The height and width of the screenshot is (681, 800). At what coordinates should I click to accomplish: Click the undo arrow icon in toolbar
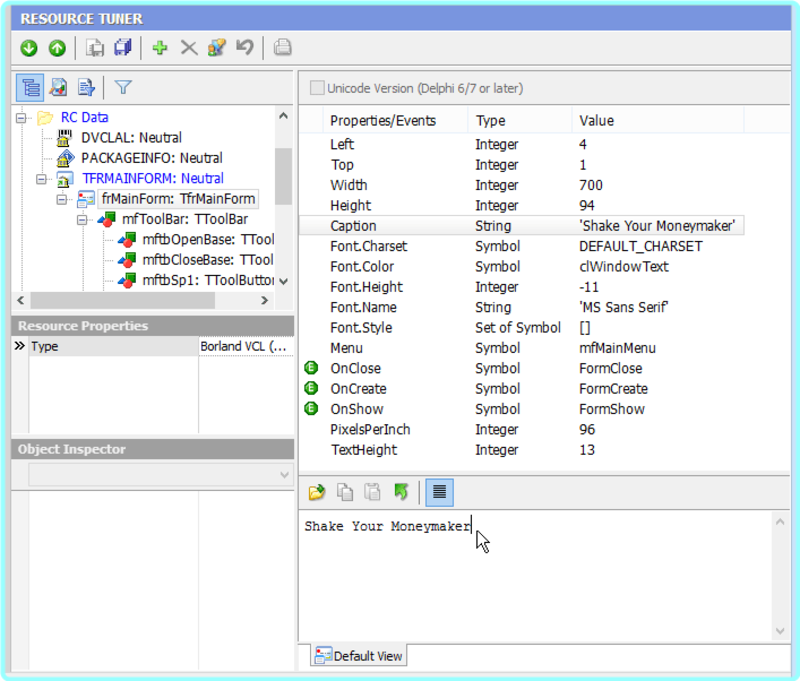(x=245, y=48)
